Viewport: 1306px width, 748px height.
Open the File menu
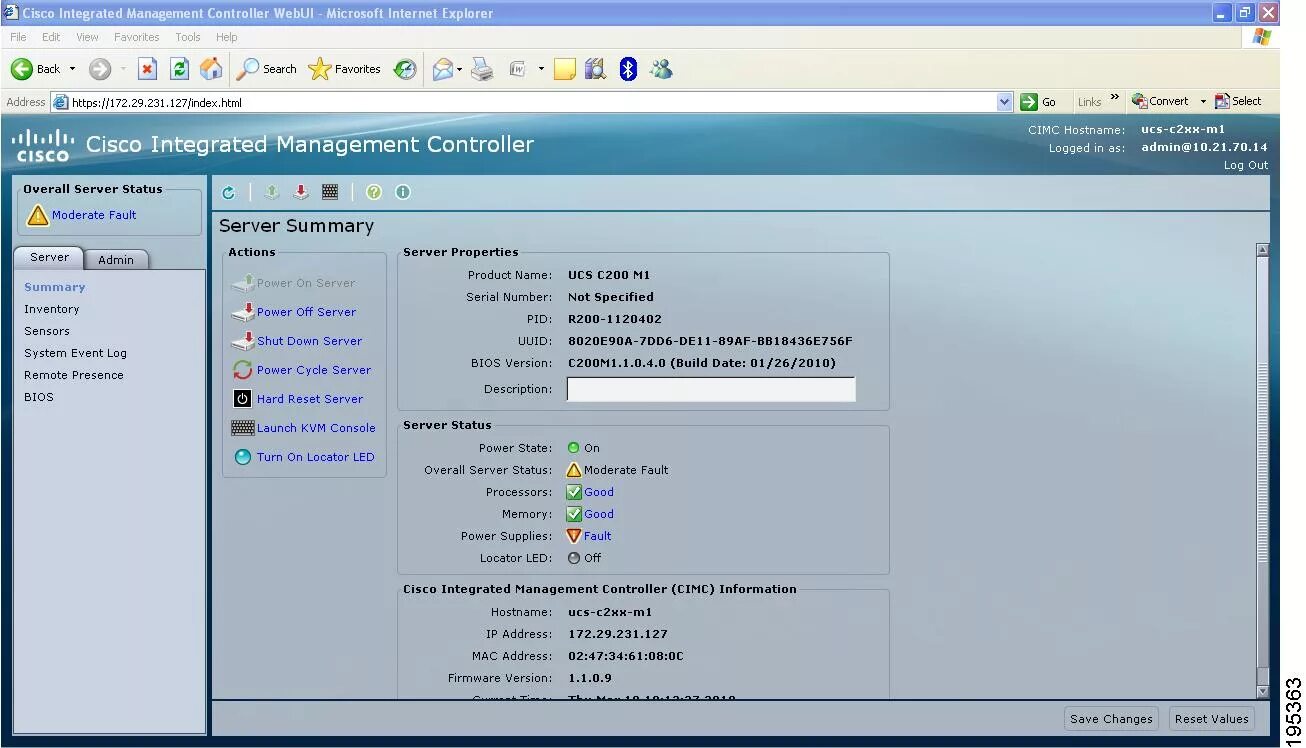pos(18,37)
